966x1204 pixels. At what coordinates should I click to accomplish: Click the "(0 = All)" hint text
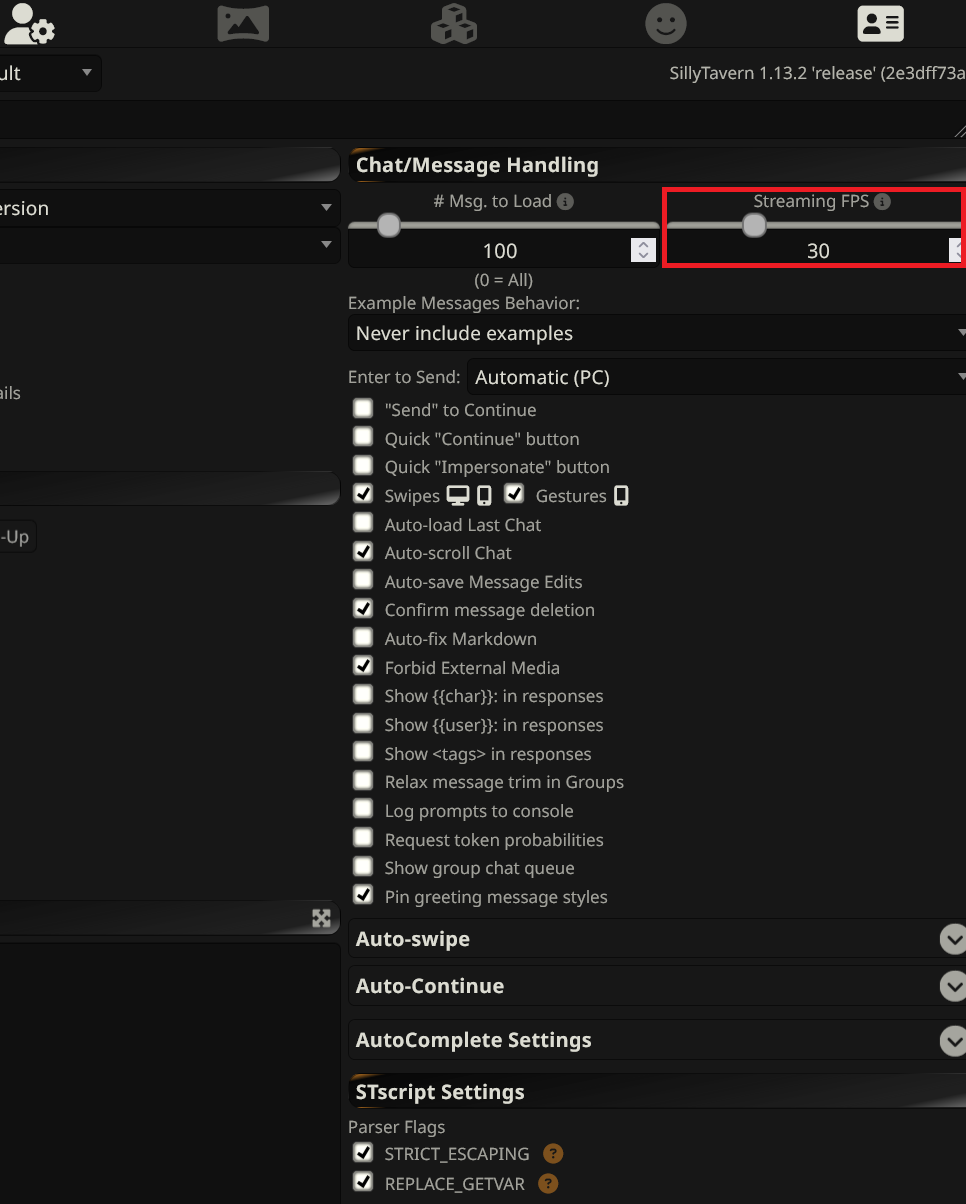click(x=503, y=280)
